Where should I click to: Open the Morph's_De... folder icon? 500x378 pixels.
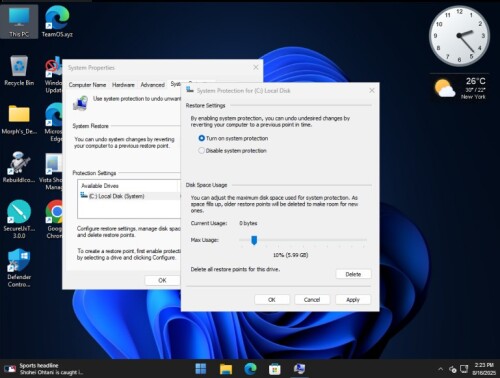19,119
